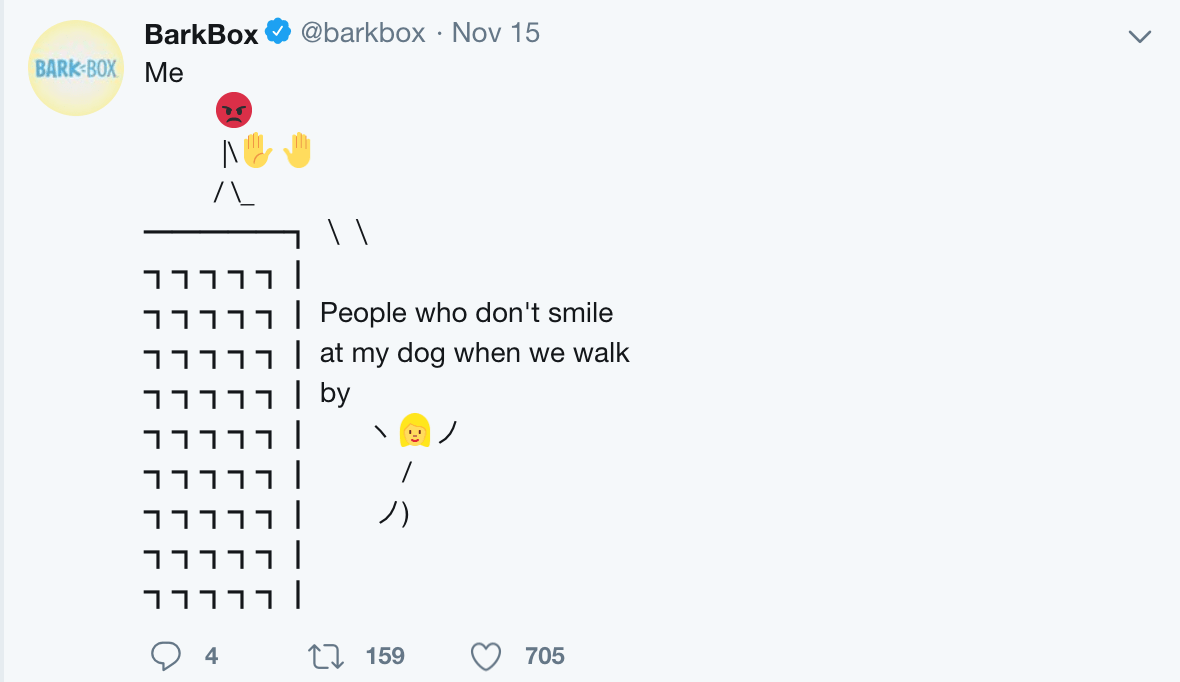Click the first raised hand emoji
1180x682 pixels.
point(257,150)
